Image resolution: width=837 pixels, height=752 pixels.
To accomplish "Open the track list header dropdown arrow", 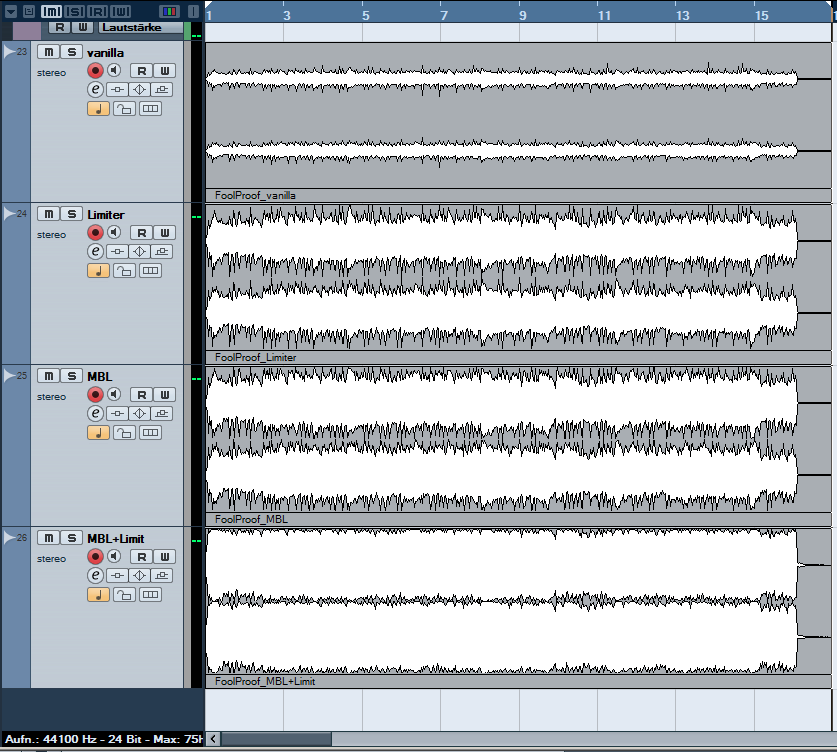I will [x=9, y=11].
